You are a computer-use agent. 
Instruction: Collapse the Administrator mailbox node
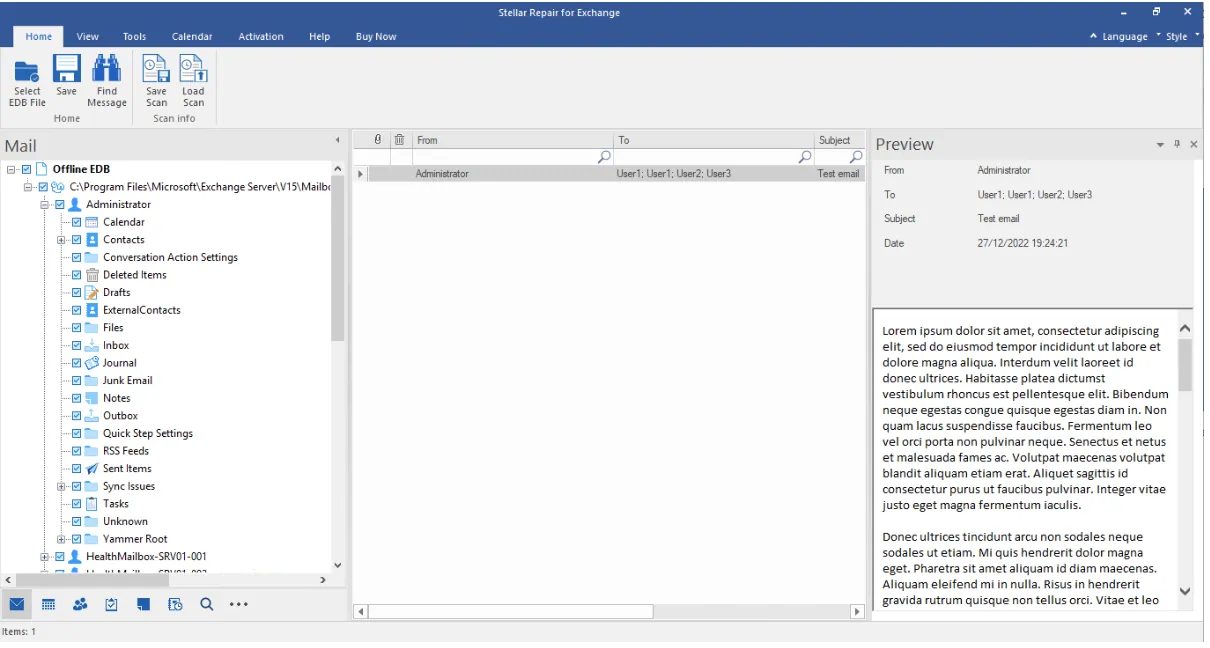click(x=45, y=204)
